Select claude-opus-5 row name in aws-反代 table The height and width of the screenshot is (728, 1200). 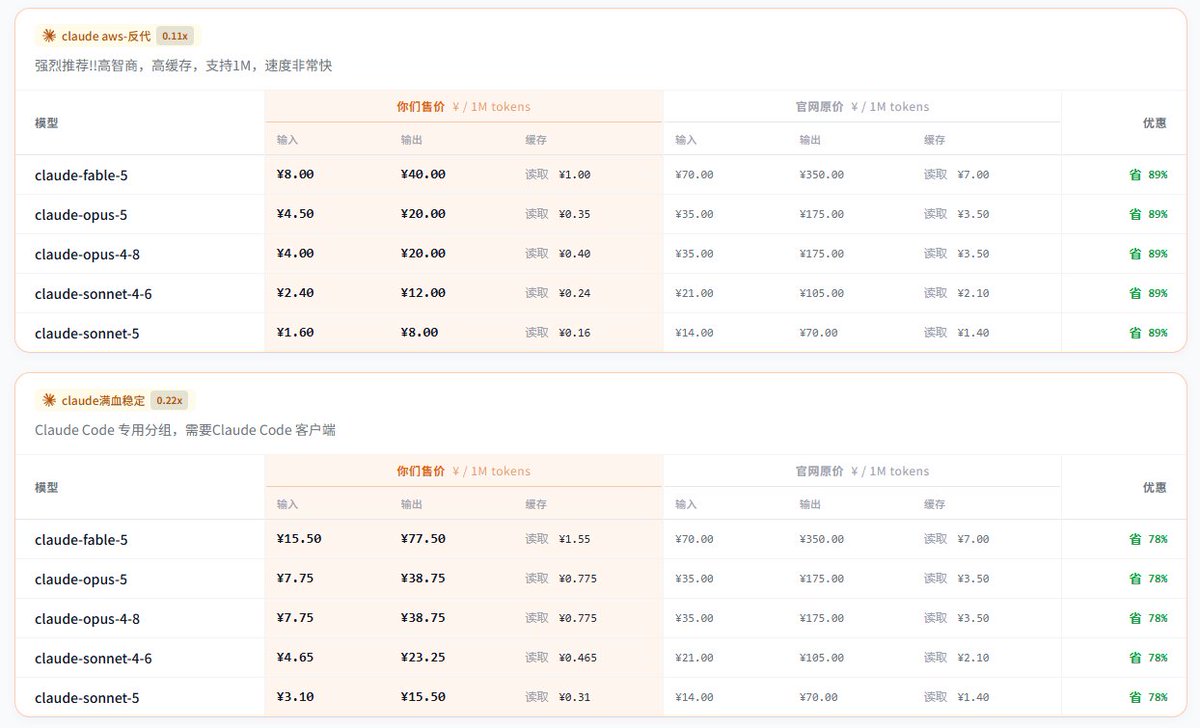pos(81,215)
